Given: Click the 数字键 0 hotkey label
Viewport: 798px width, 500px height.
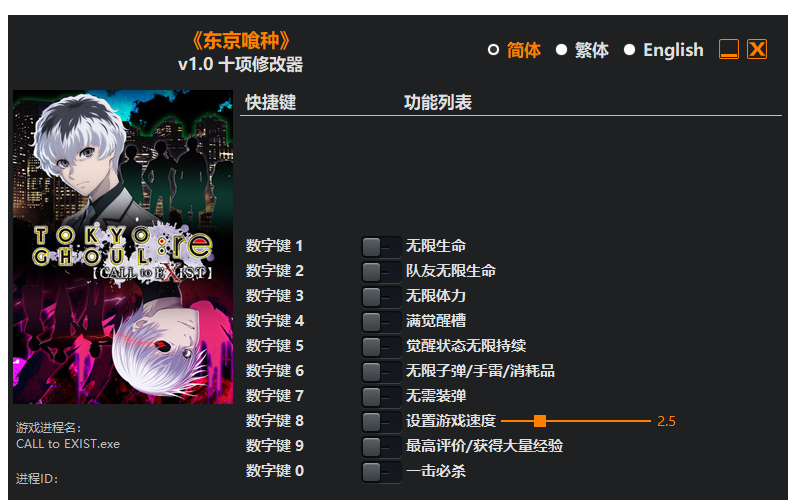Looking at the screenshot, I should (x=274, y=470).
